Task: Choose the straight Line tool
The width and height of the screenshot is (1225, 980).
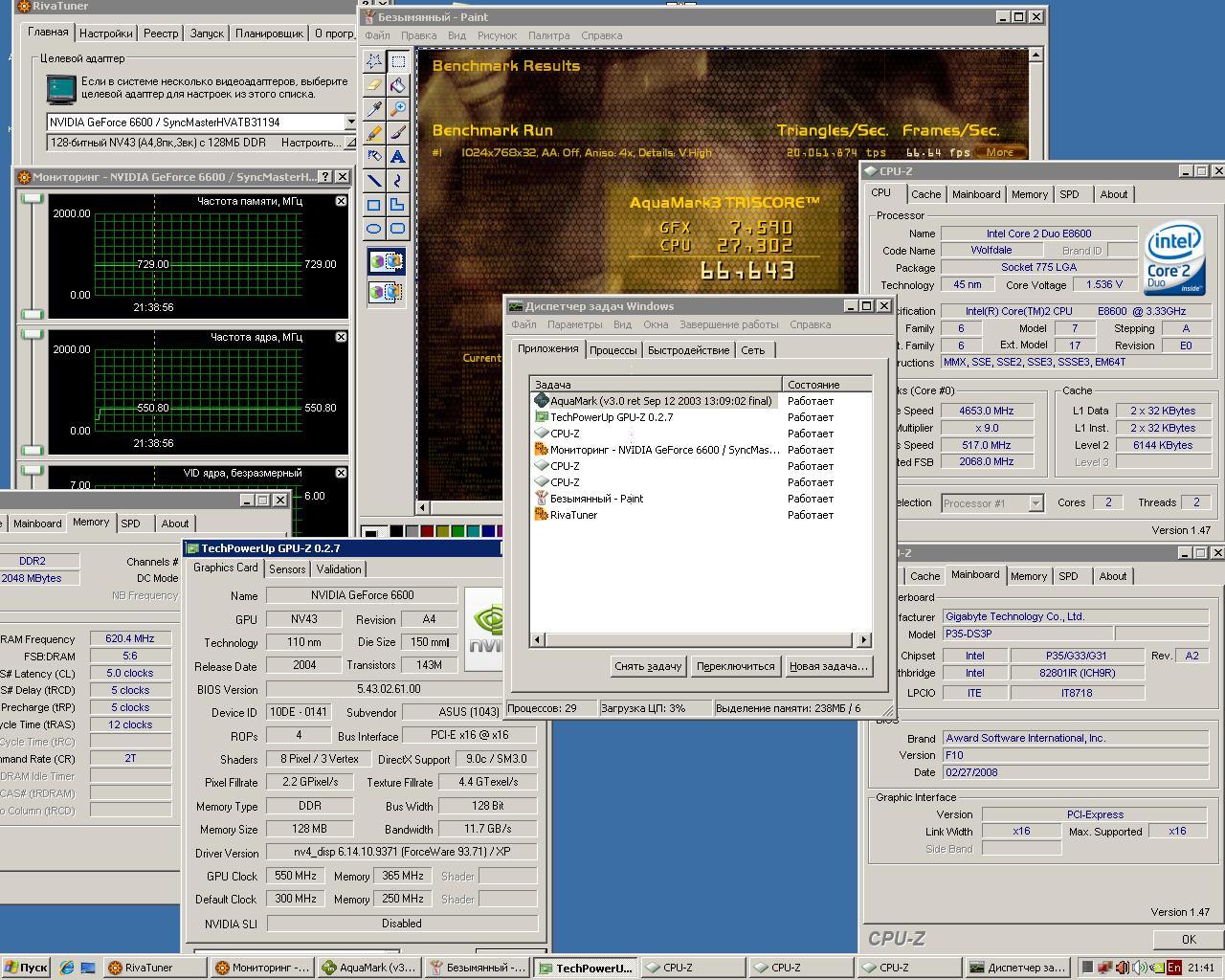Action: (374, 180)
